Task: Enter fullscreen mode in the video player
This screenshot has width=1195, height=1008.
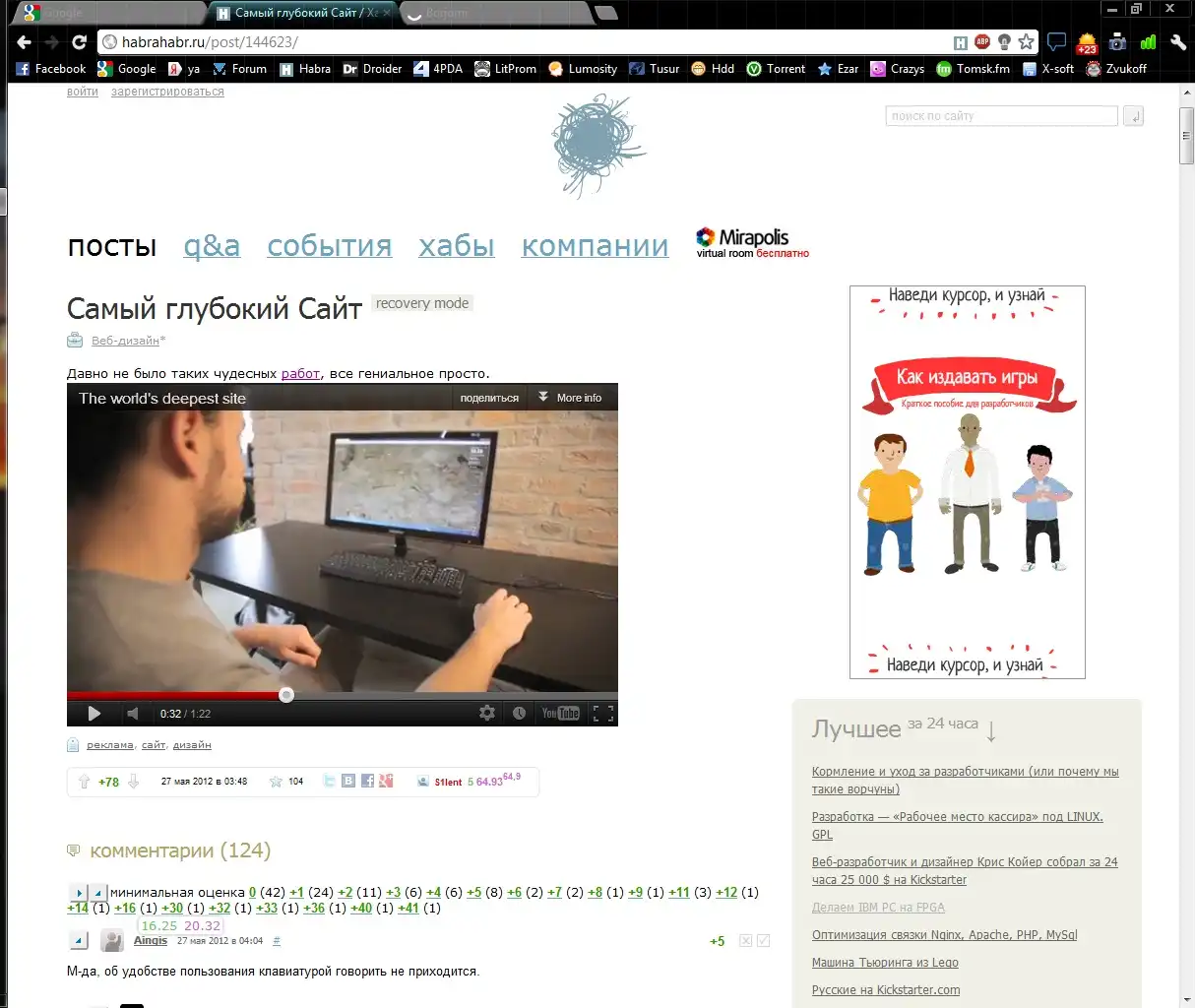Action: pyautogui.click(x=603, y=714)
